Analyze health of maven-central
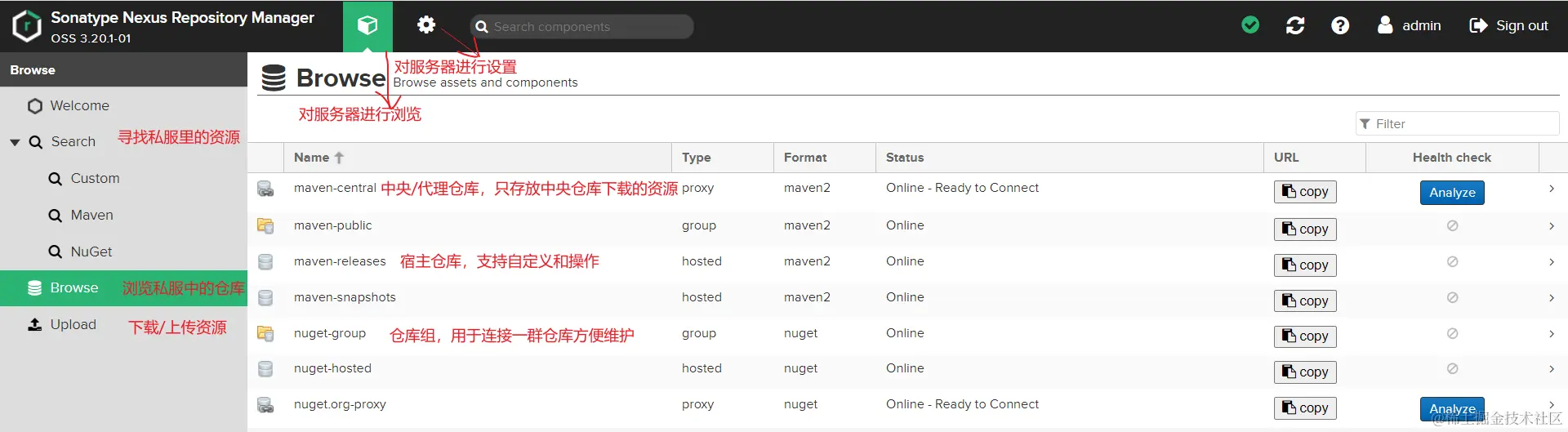Screen dimensions: 1568x432 [x=1452, y=193]
